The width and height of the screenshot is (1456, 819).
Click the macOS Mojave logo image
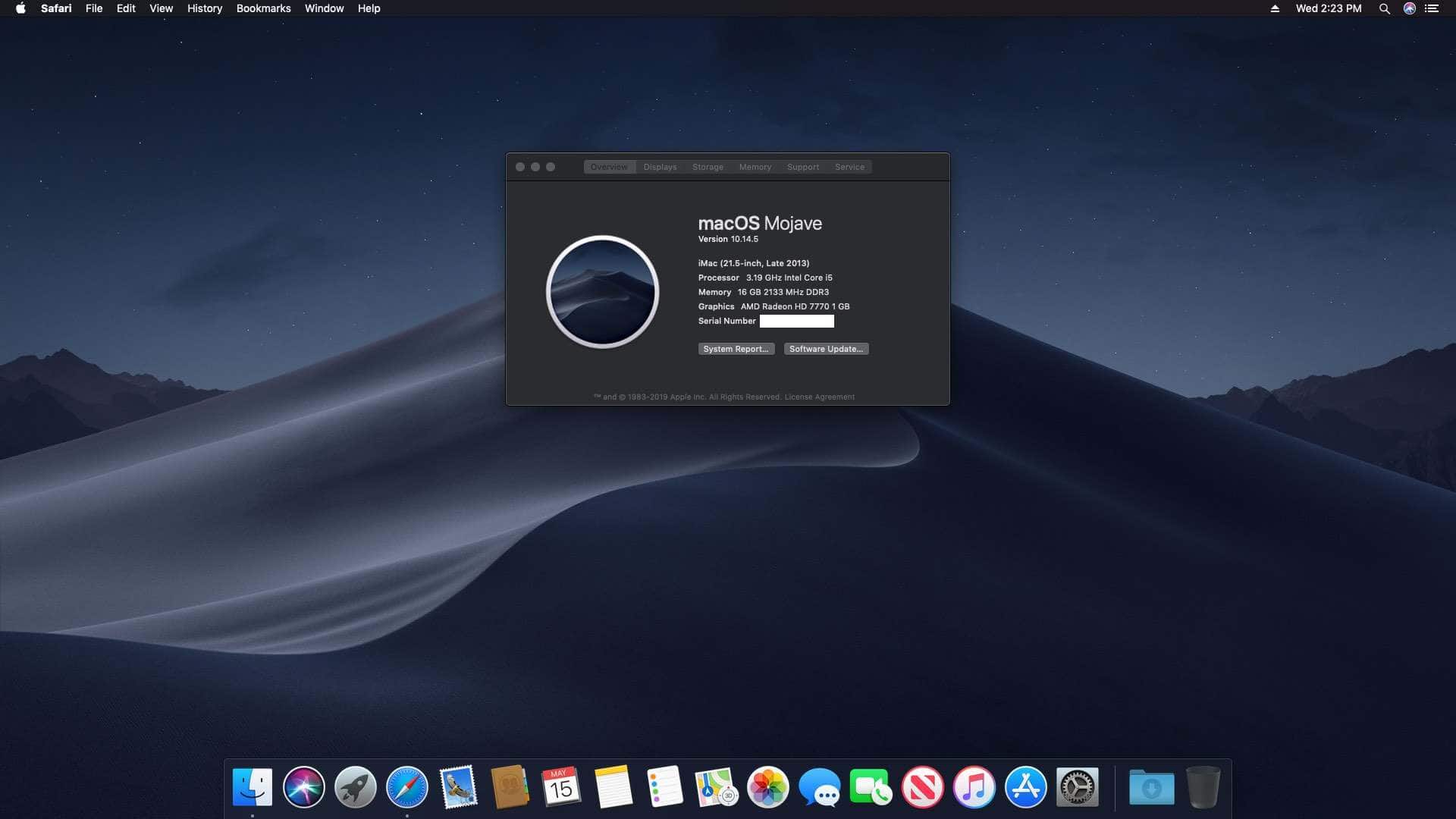point(602,292)
